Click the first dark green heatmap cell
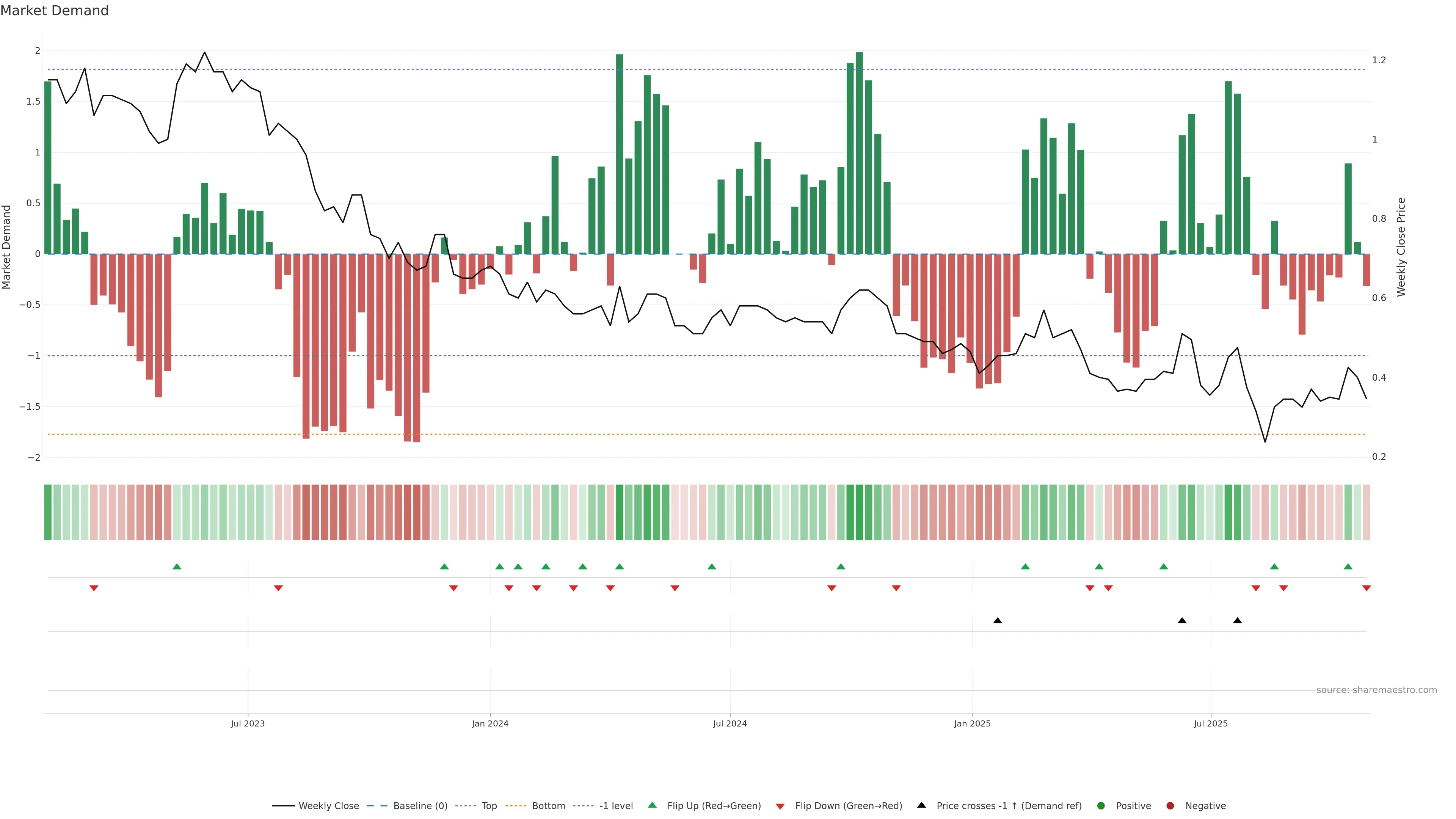 (48, 512)
